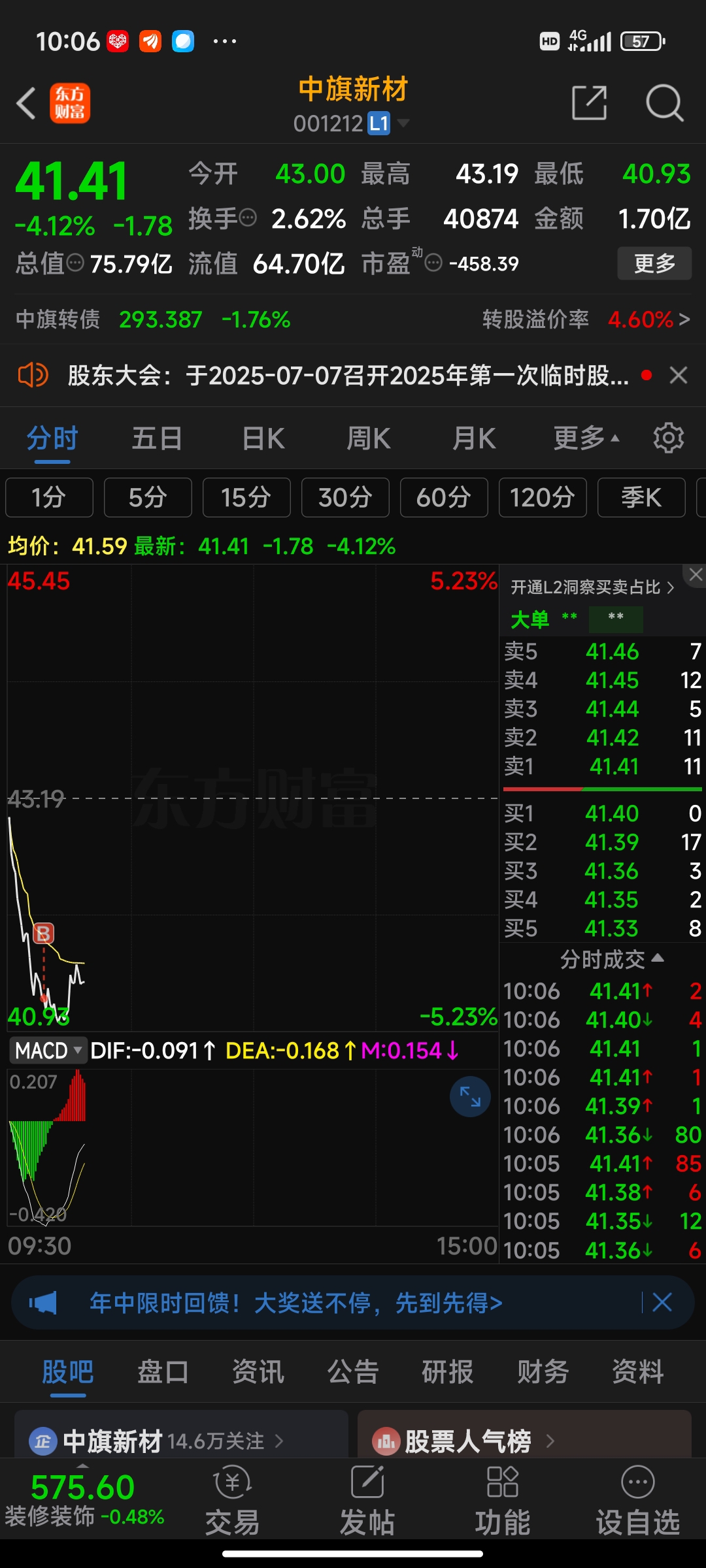Select the 30分 interval button
The image size is (706, 1568).
click(345, 497)
